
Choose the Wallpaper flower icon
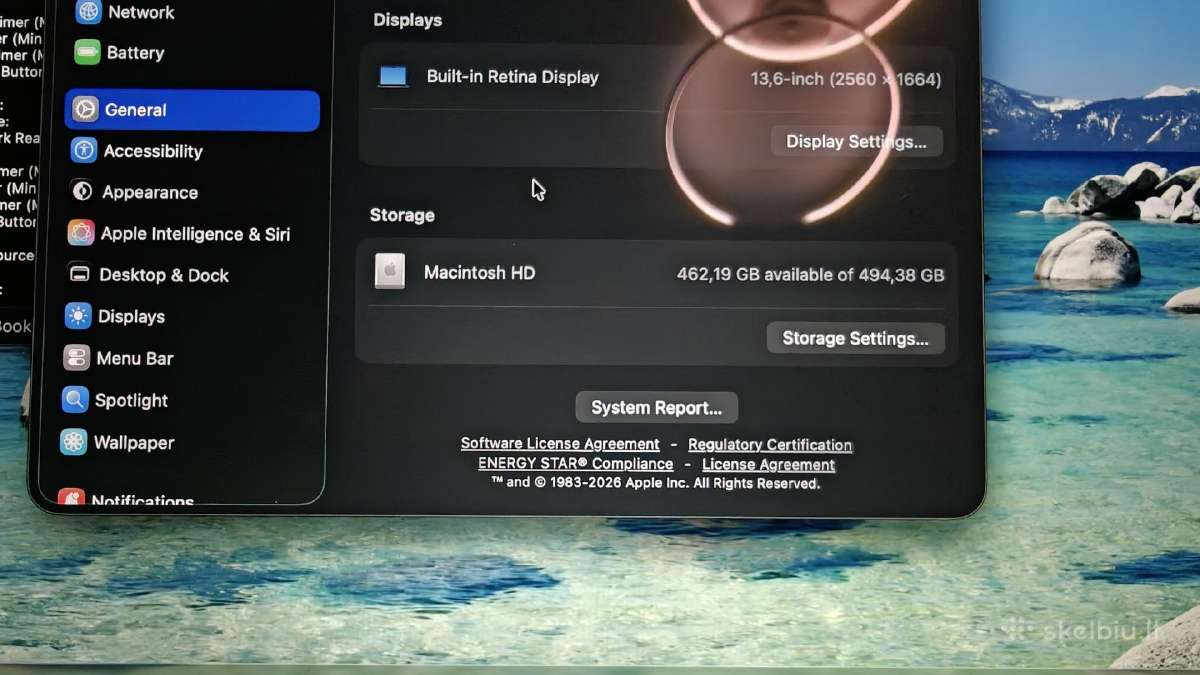coord(73,442)
